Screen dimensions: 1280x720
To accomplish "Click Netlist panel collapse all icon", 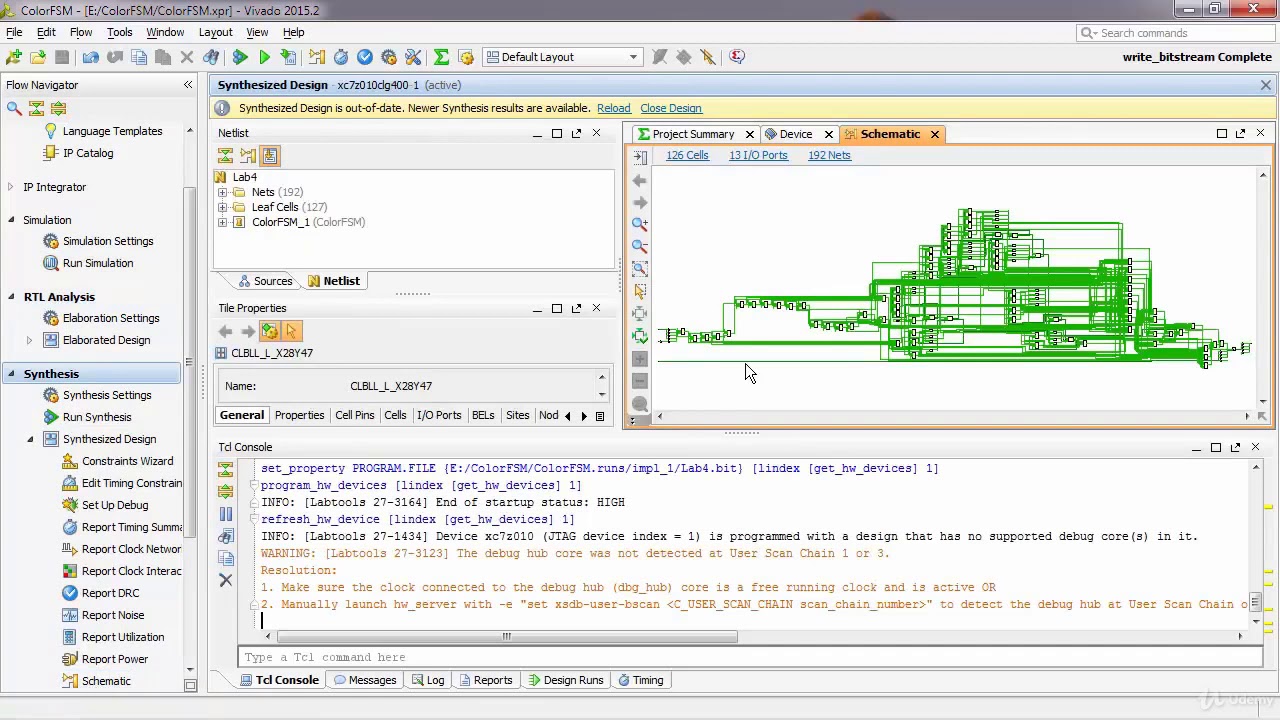I will (225, 156).
